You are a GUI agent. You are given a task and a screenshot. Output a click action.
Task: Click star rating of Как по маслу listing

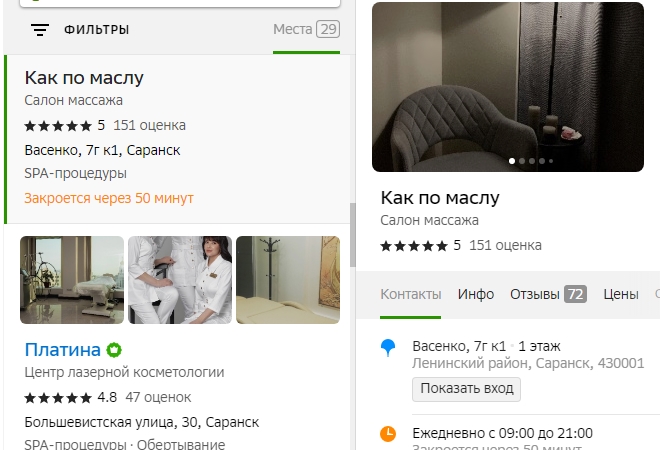58,126
